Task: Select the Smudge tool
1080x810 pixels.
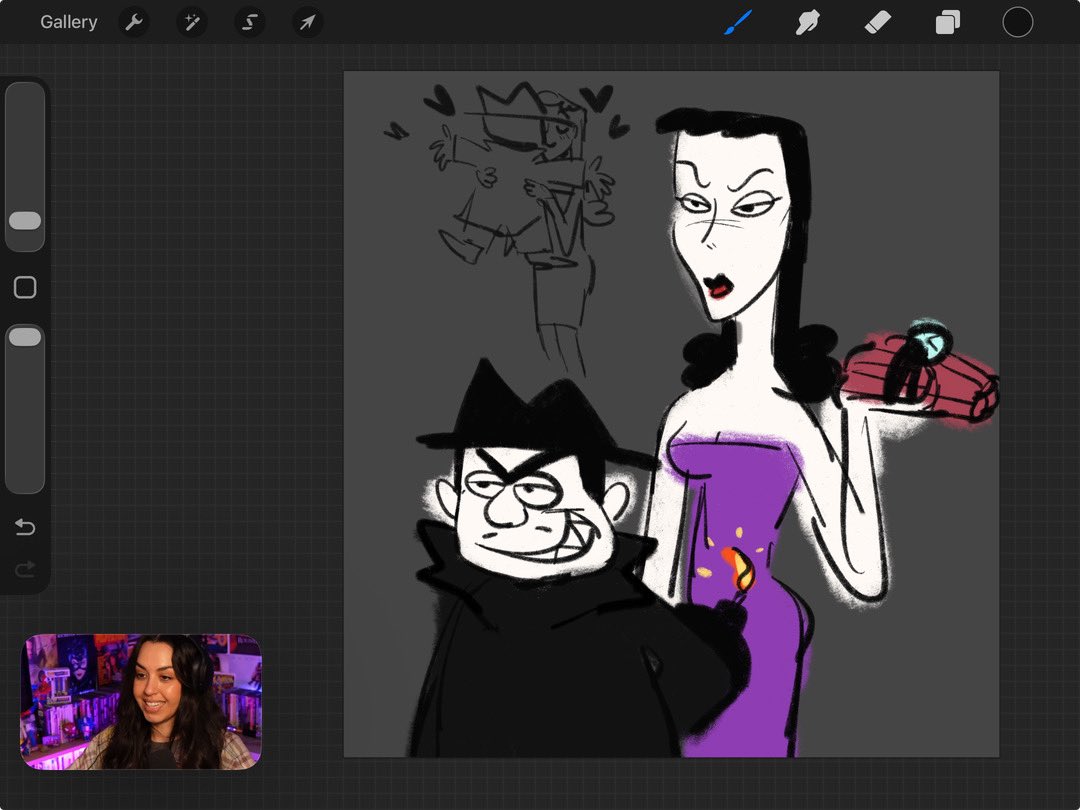Action: point(807,23)
